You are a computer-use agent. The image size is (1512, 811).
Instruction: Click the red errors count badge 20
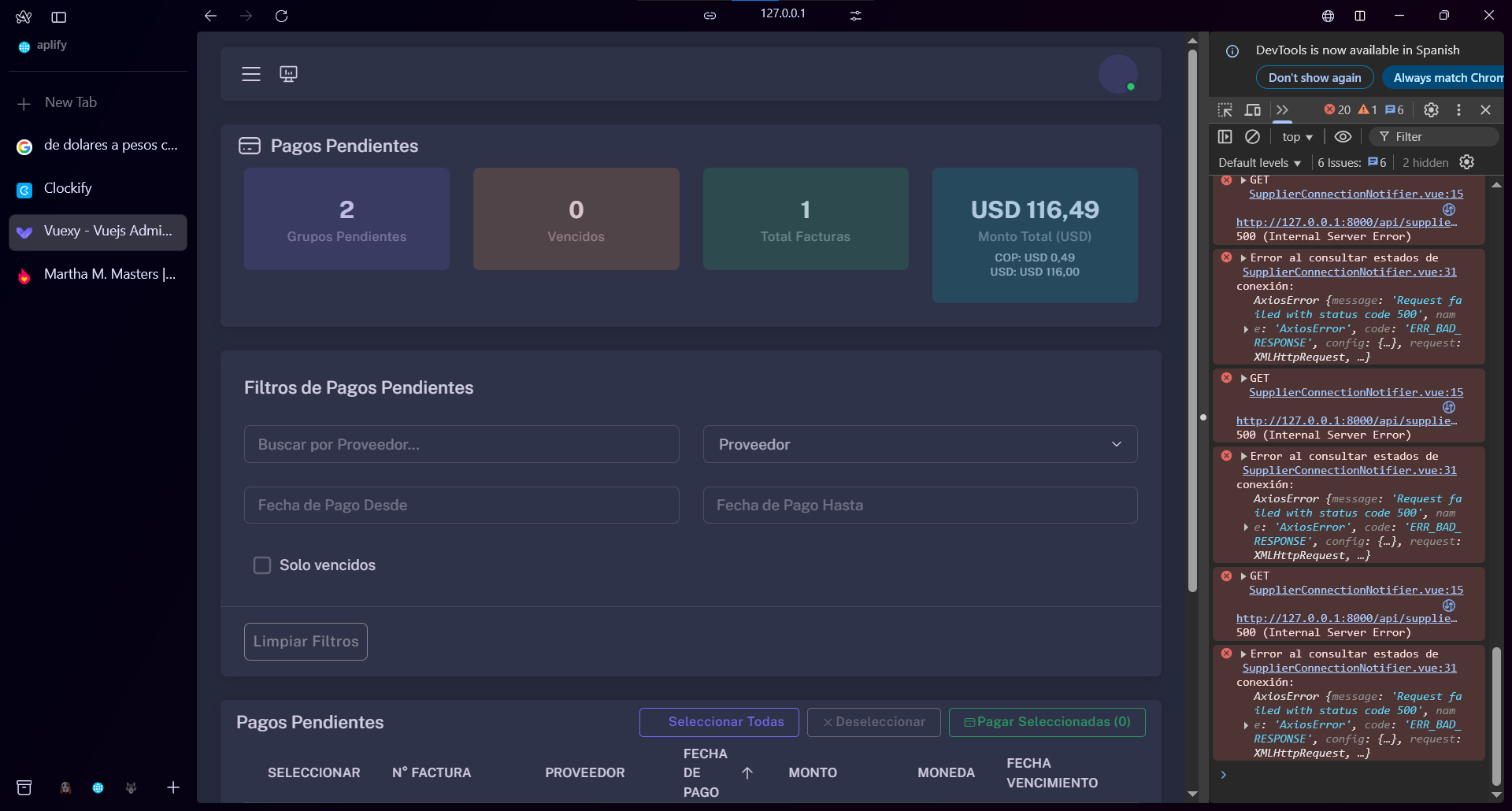click(1337, 110)
